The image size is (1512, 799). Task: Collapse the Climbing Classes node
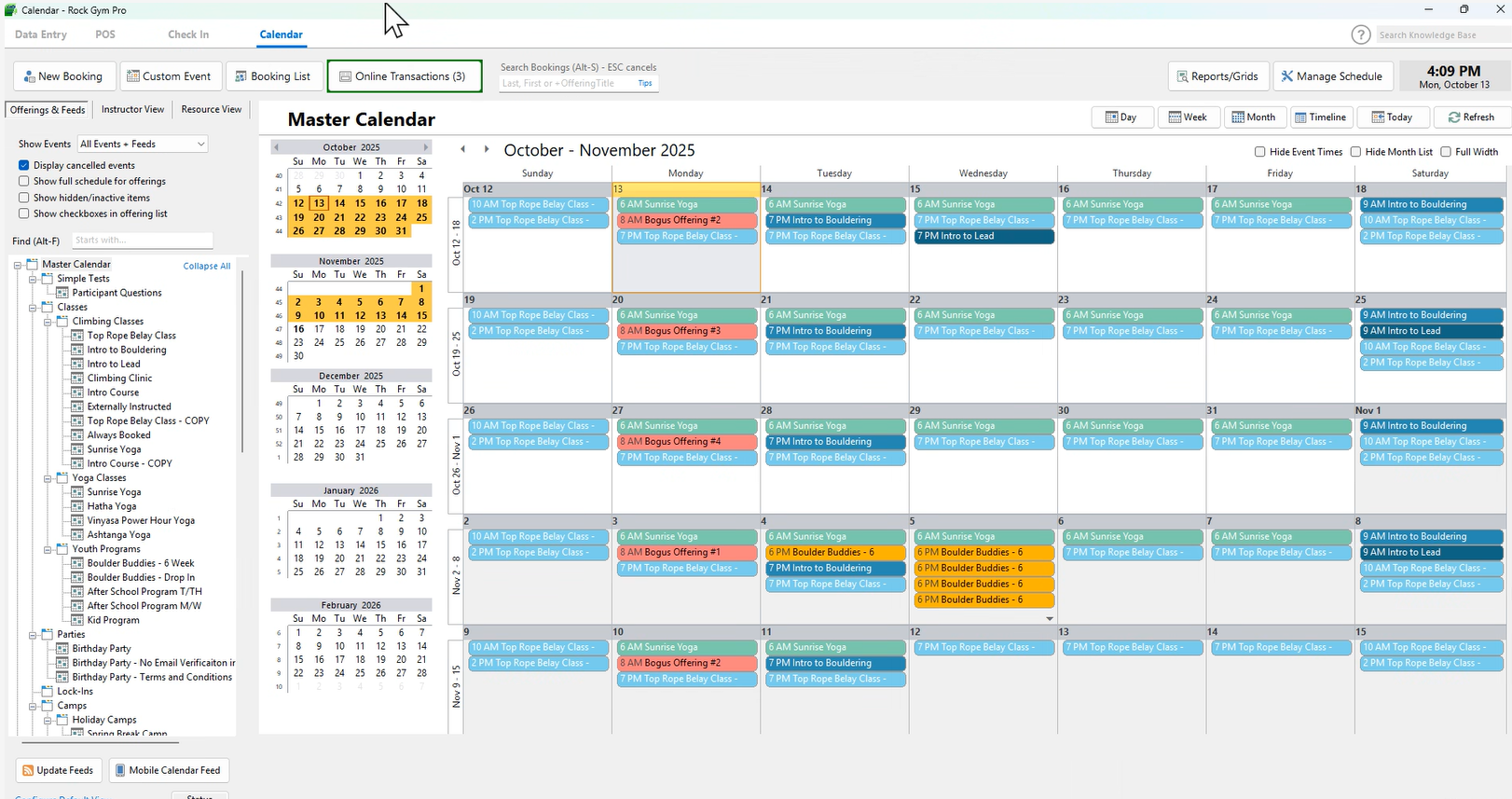[x=48, y=322]
